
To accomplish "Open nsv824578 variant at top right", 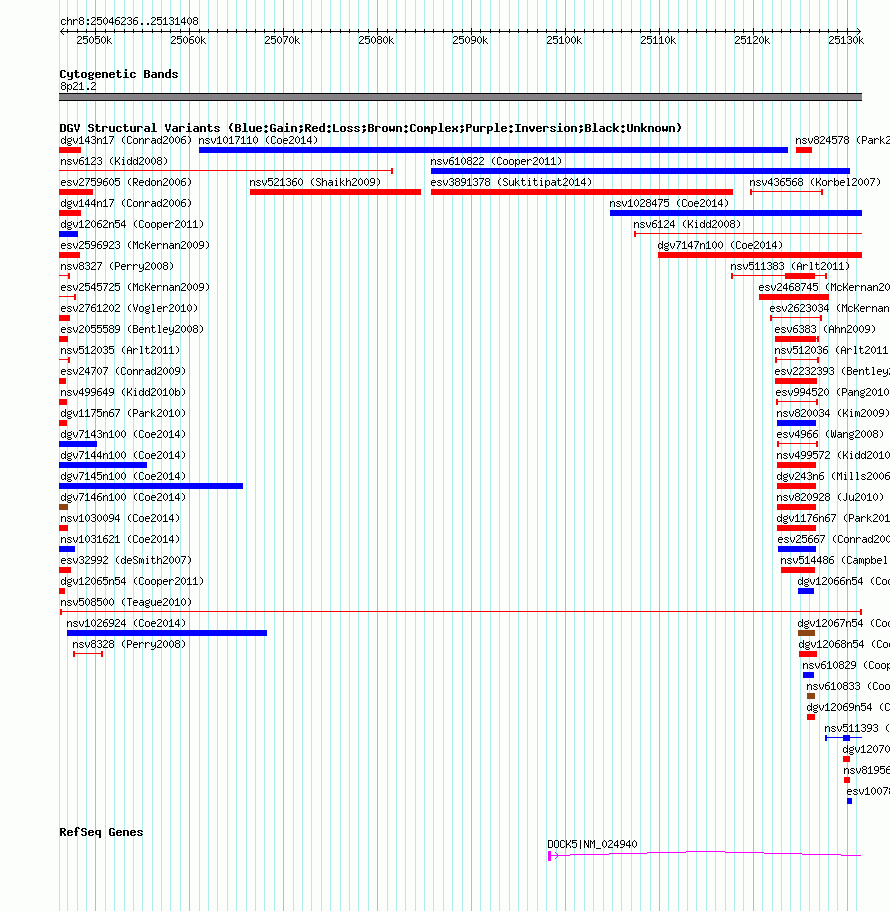I will click(x=842, y=140).
